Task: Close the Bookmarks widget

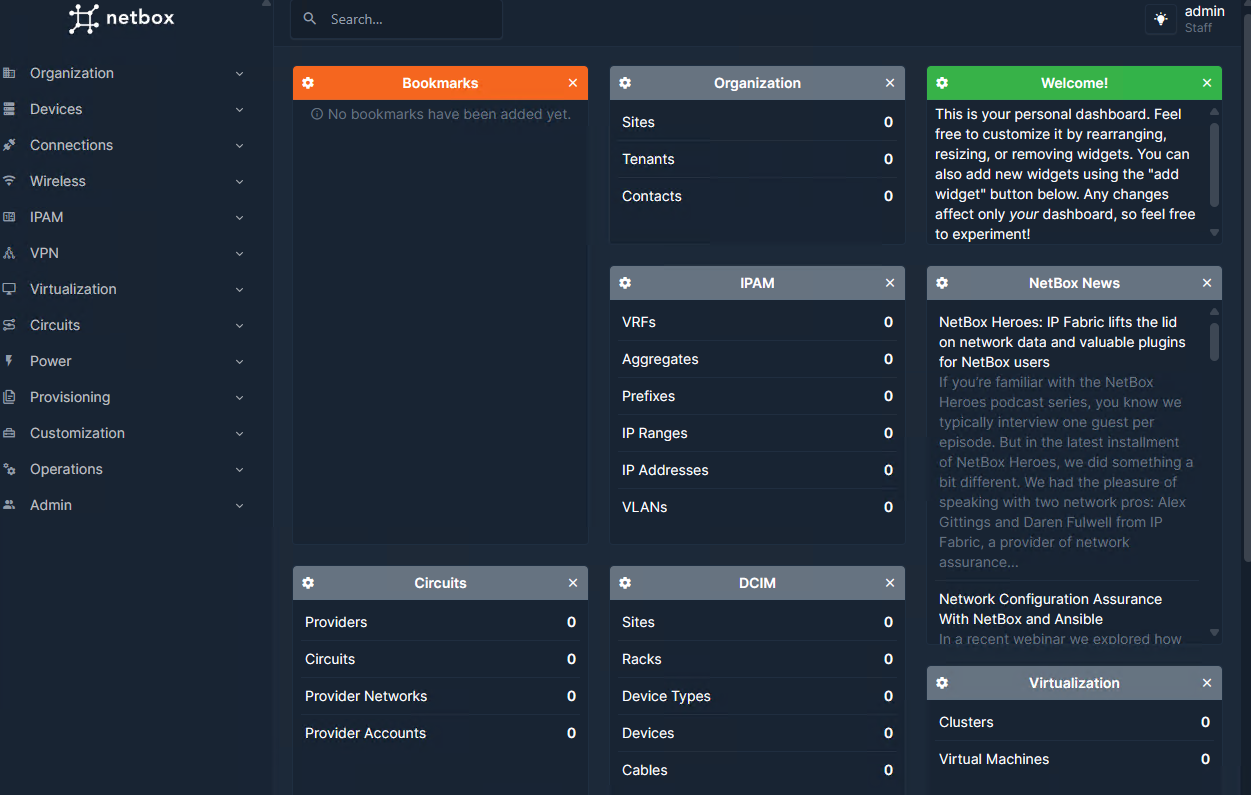Action: point(573,83)
